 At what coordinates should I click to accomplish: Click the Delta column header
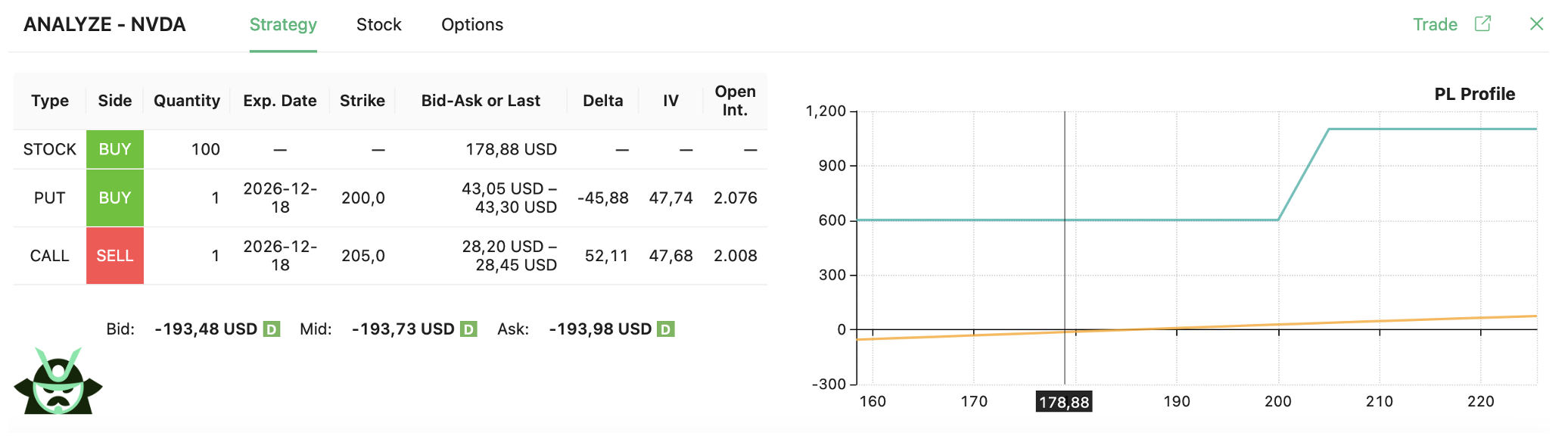point(602,101)
